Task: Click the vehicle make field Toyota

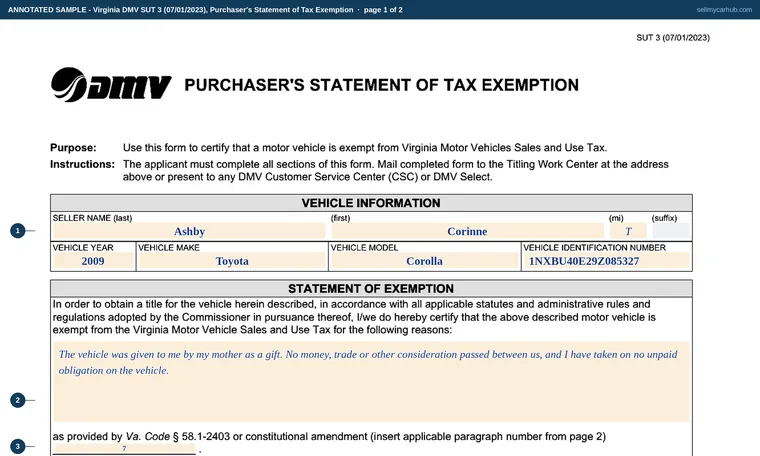Action: tap(232, 261)
